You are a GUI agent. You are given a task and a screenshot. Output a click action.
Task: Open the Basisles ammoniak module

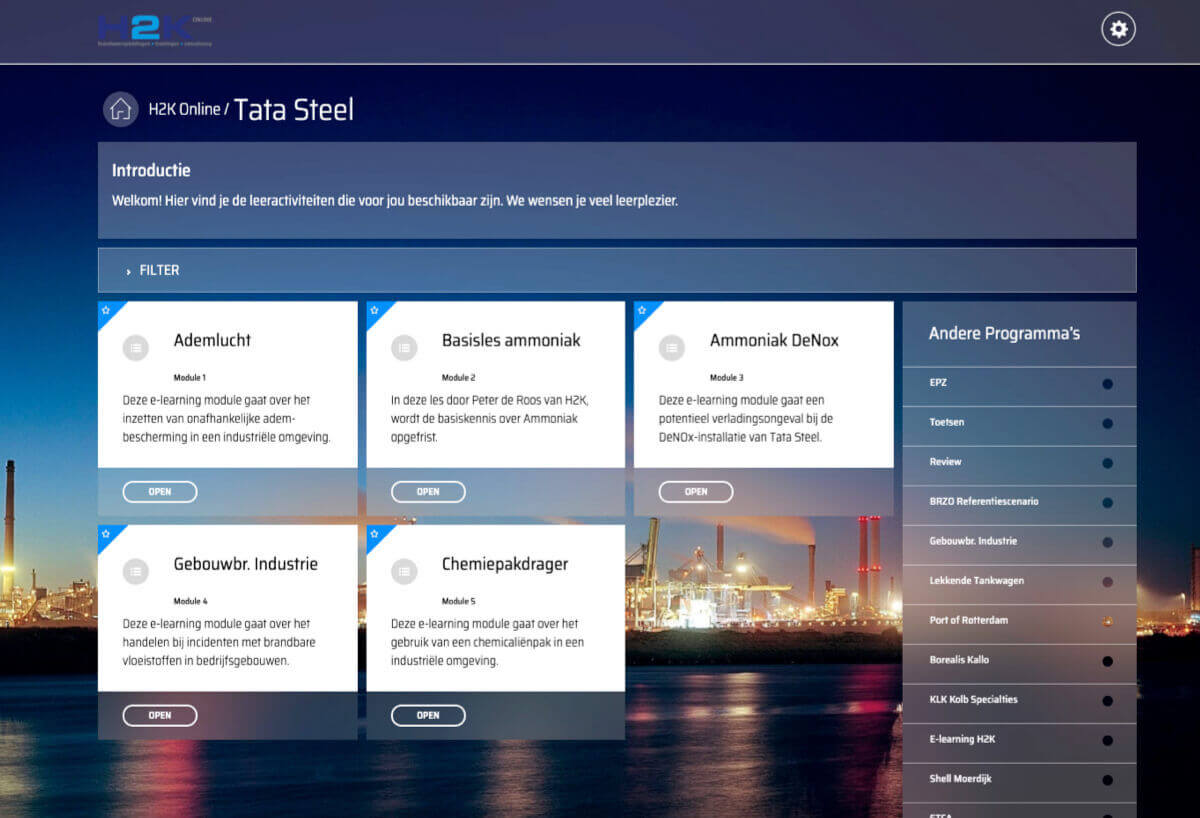point(428,492)
